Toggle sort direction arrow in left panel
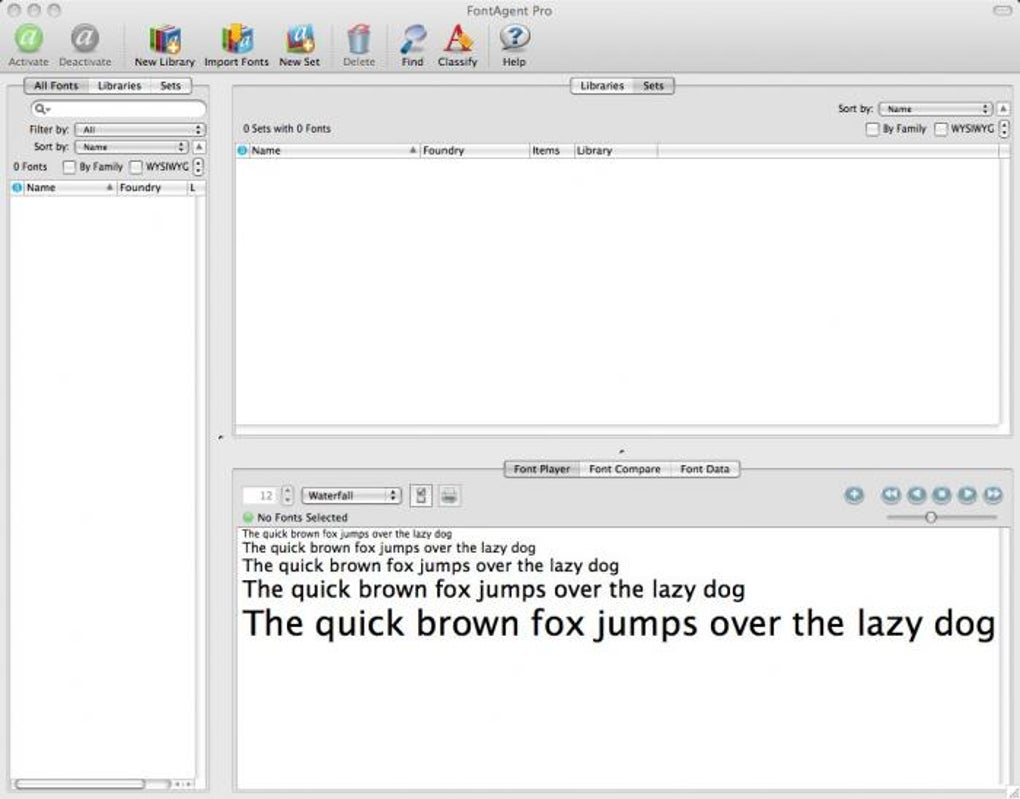The height and width of the screenshot is (799, 1020). [199, 147]
